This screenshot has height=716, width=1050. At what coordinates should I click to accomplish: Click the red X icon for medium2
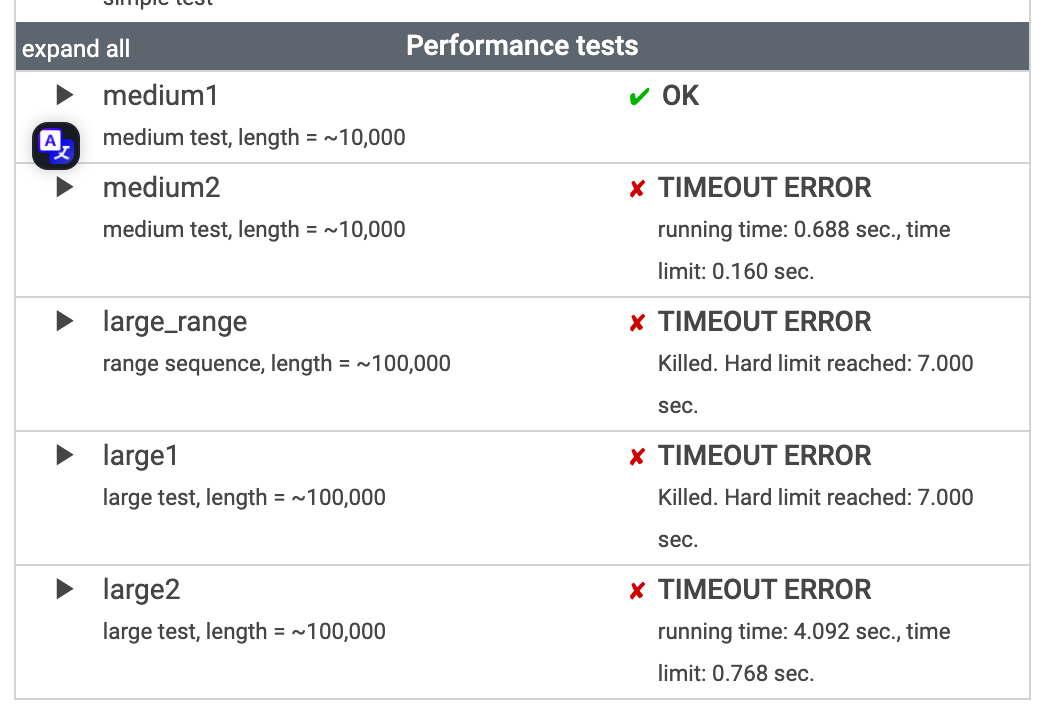coord(637,189)
